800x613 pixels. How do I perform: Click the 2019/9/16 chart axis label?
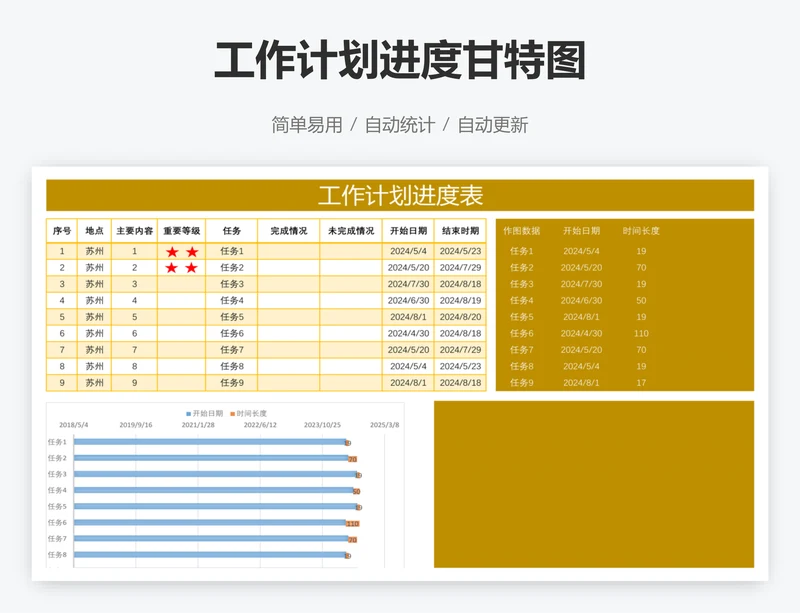pyautogui.click(x=136, y=425)
